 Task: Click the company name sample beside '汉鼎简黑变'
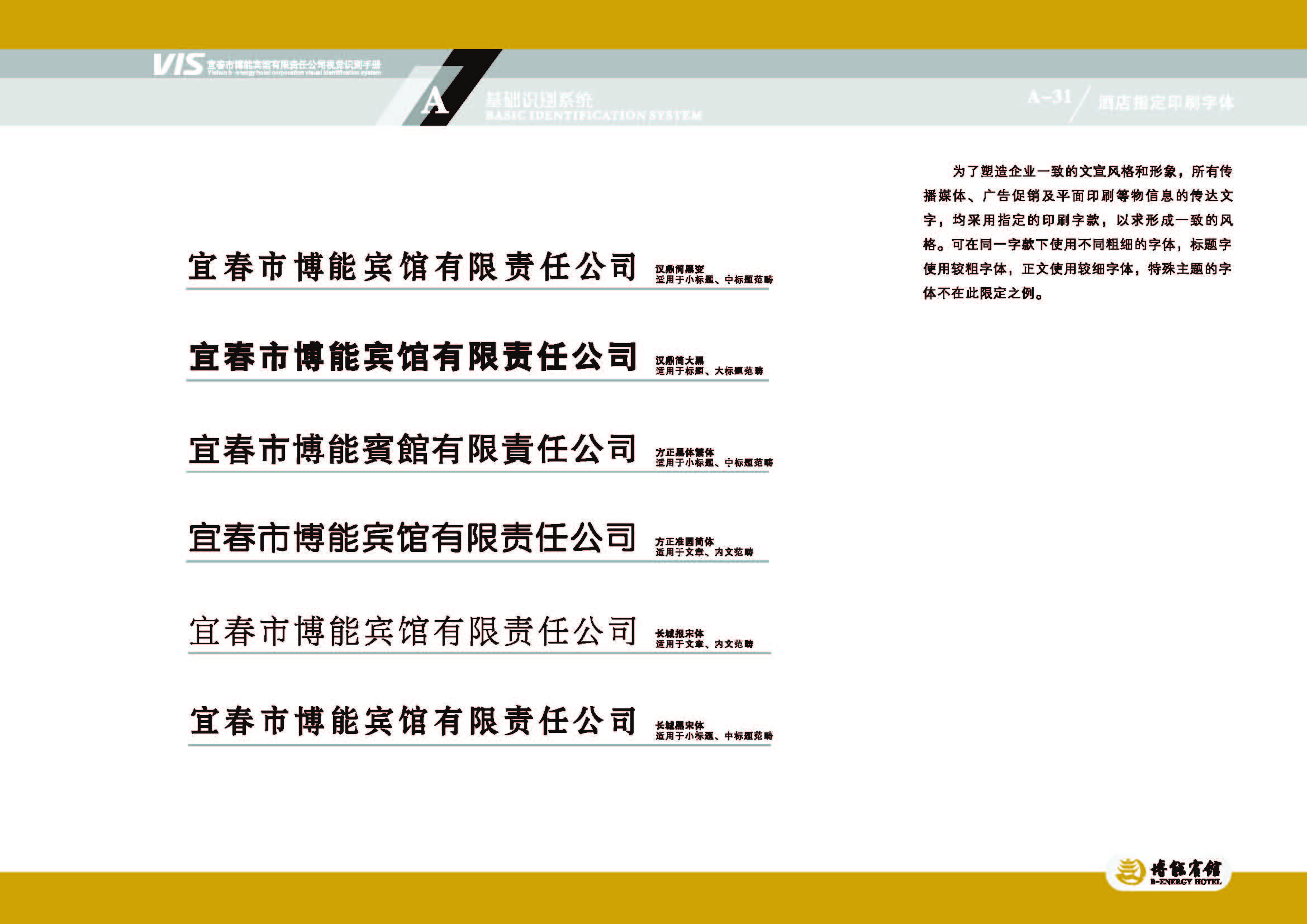(x=412, y=267)
